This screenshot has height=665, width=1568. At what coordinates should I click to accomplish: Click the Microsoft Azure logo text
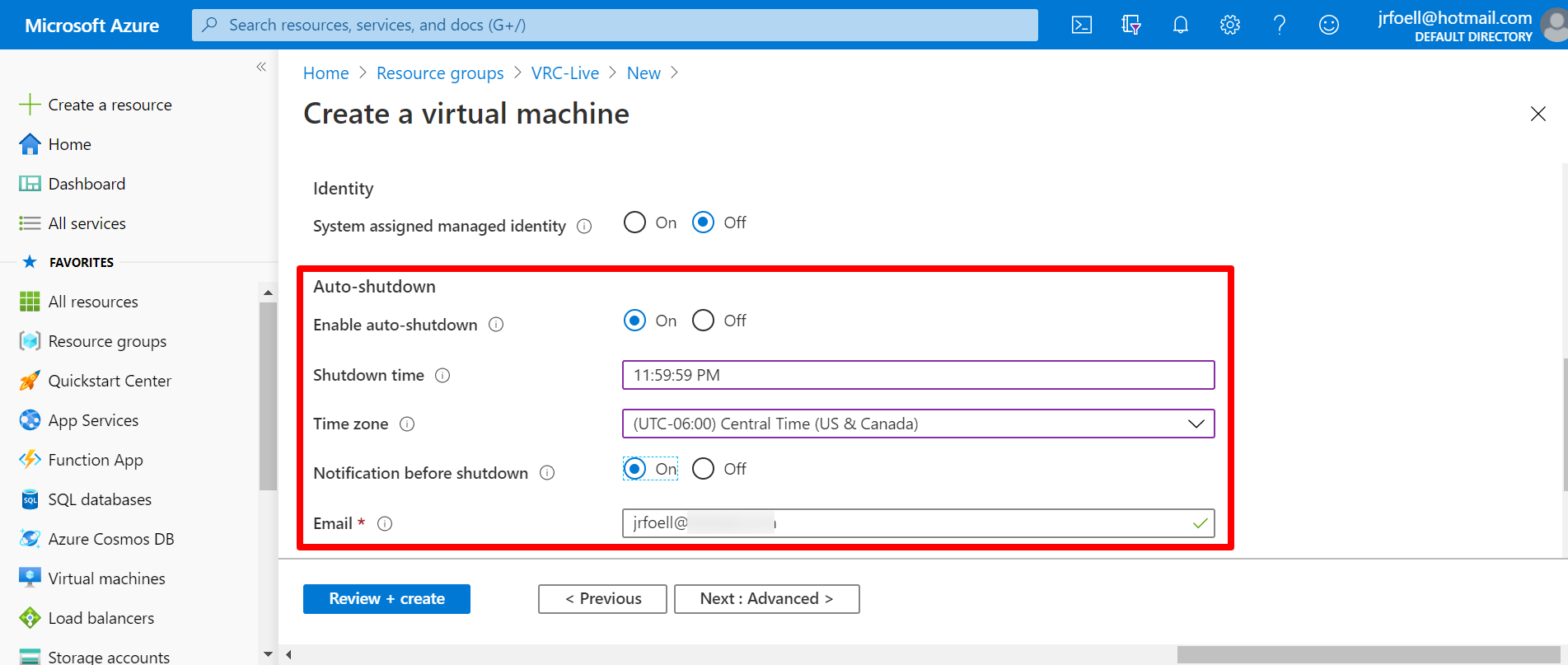92,26
